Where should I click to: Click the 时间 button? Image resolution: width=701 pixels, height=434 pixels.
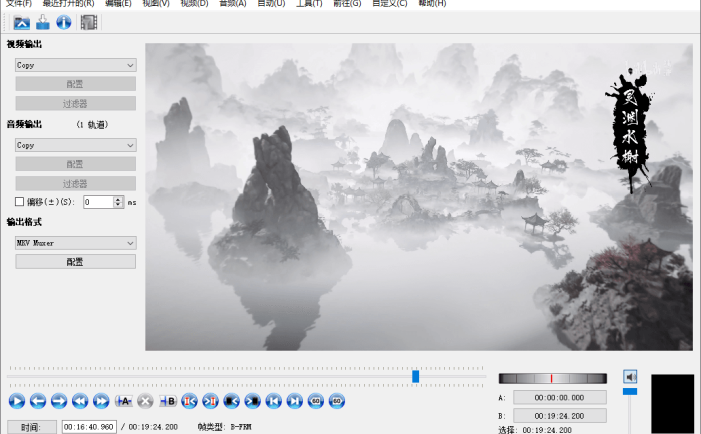(x=32, y=427)
